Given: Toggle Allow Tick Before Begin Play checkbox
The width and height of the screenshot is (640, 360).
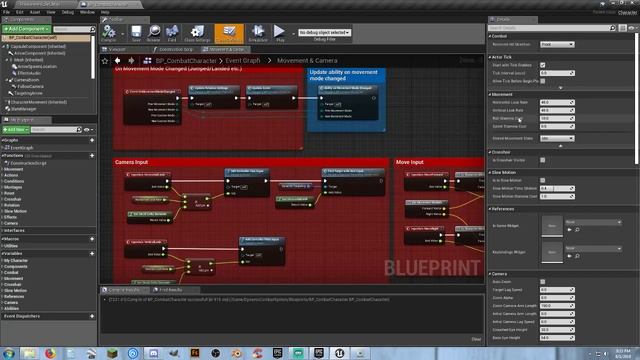Looking at the screenshot, I should point(542,81).
